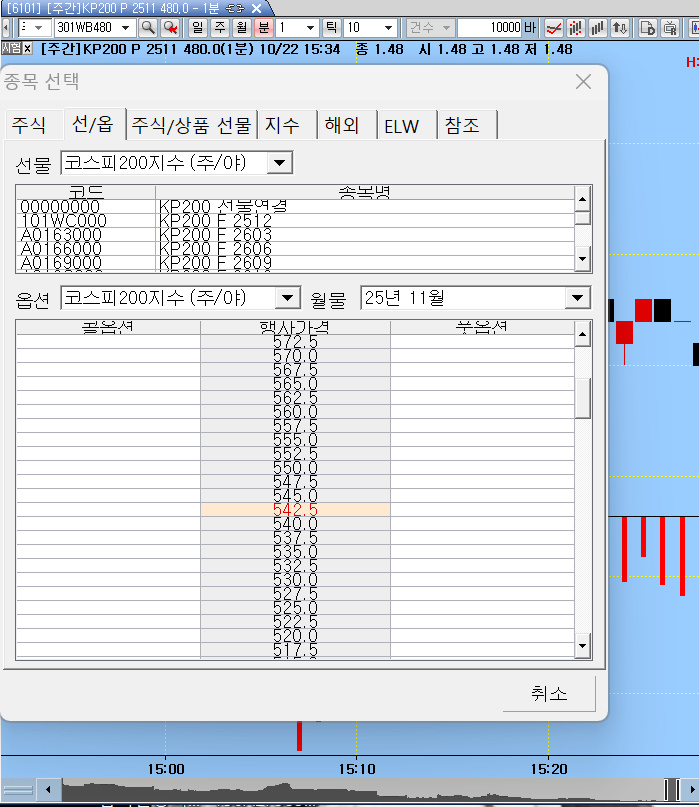This screenshot has height=807, width=699.
Task: Click the red-marked symbol search icon
Action: [170, 28]
